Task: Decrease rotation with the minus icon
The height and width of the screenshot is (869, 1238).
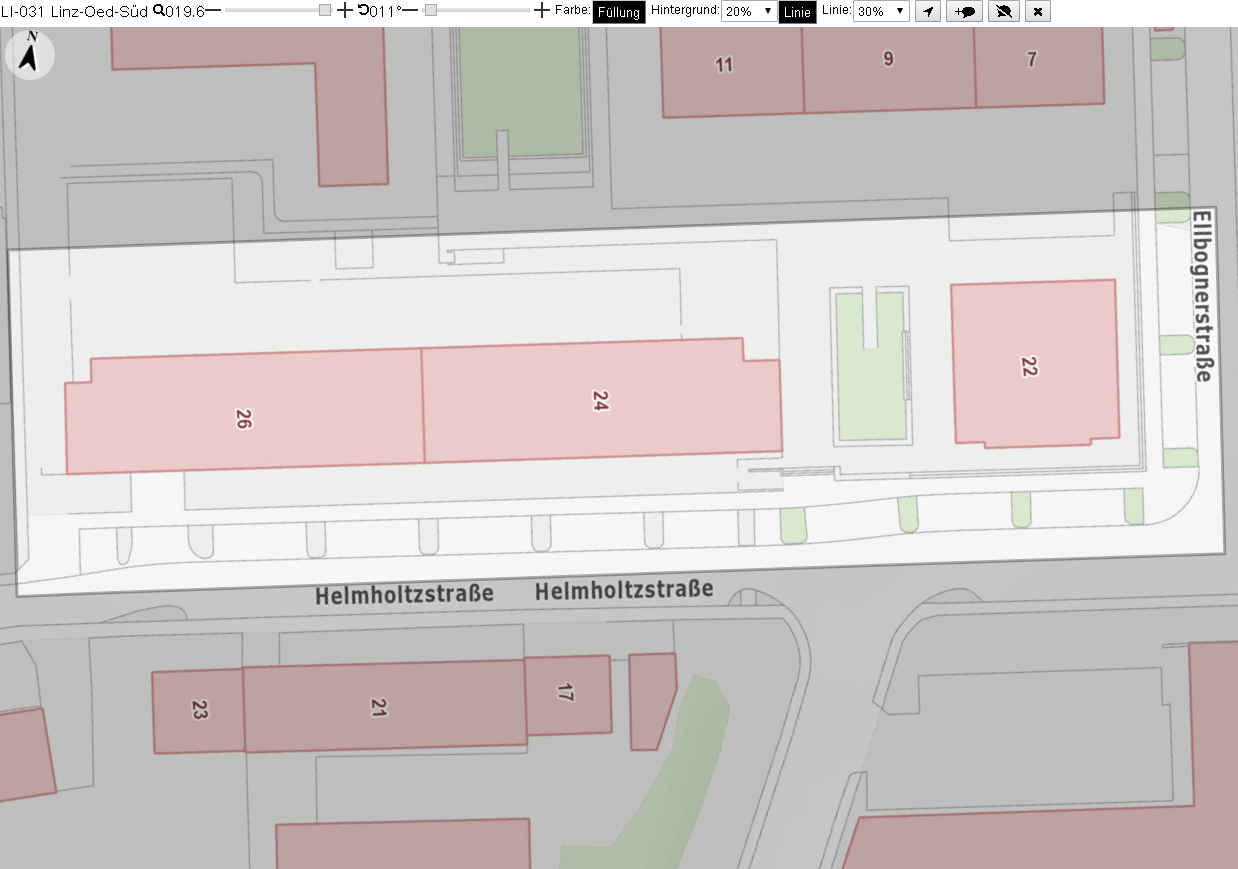Action: (410, 10)
